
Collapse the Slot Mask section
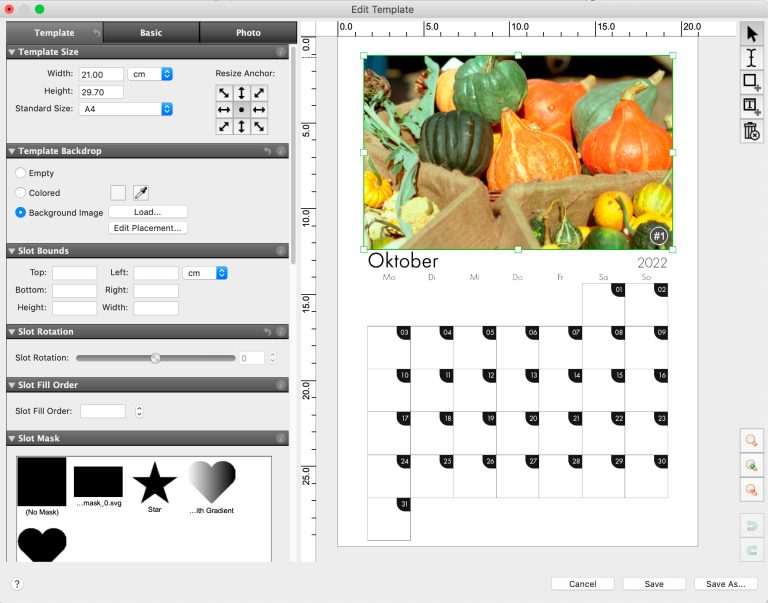[x=12, y=439]
